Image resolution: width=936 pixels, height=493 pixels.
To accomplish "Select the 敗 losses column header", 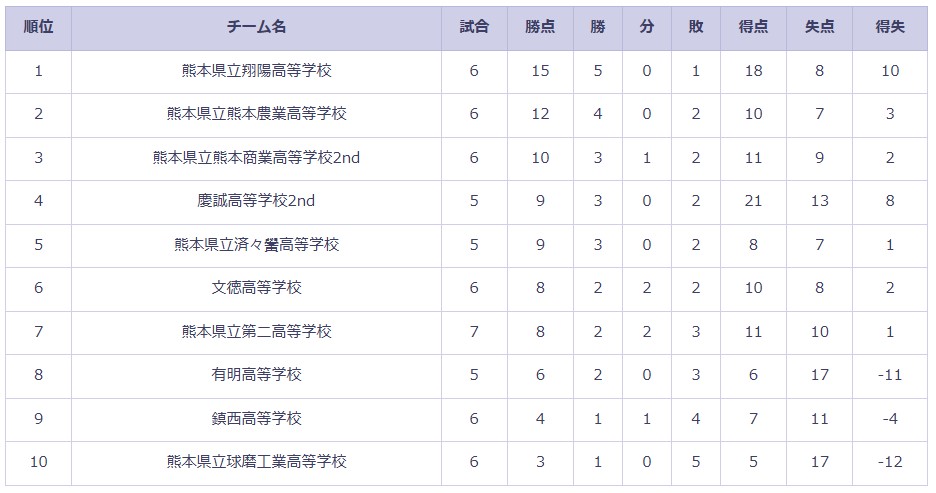I will pyautogui.click(x=696, y=27).
